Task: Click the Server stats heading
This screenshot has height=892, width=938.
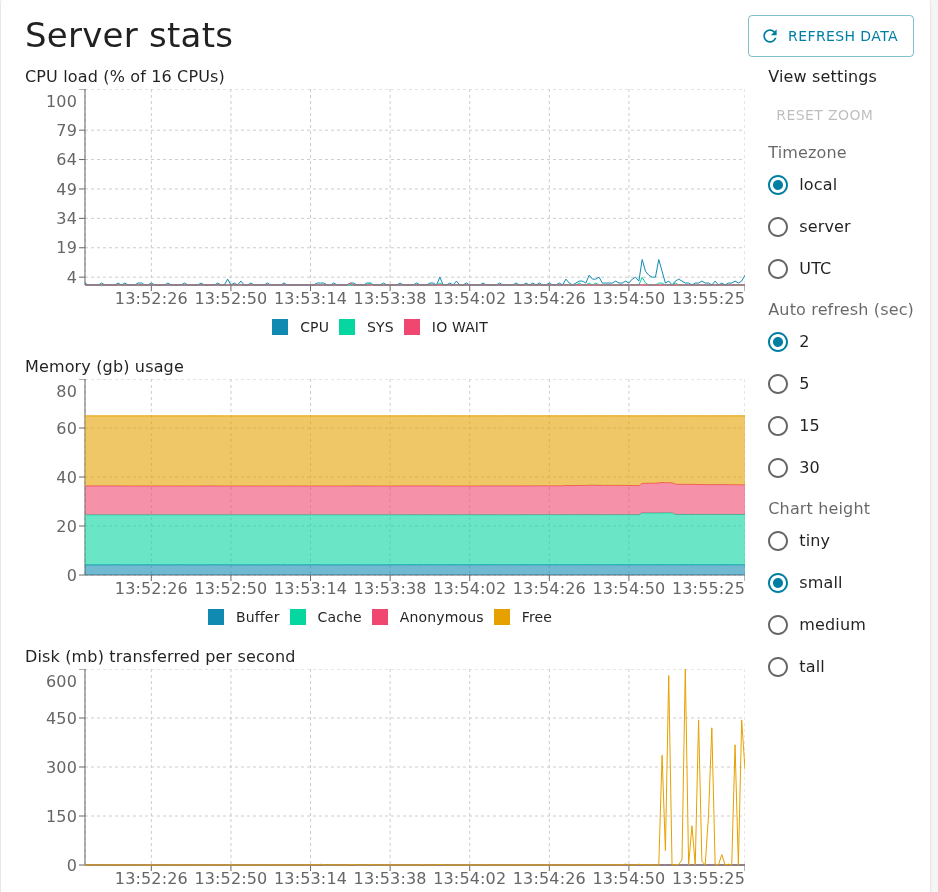Action: 129,35
